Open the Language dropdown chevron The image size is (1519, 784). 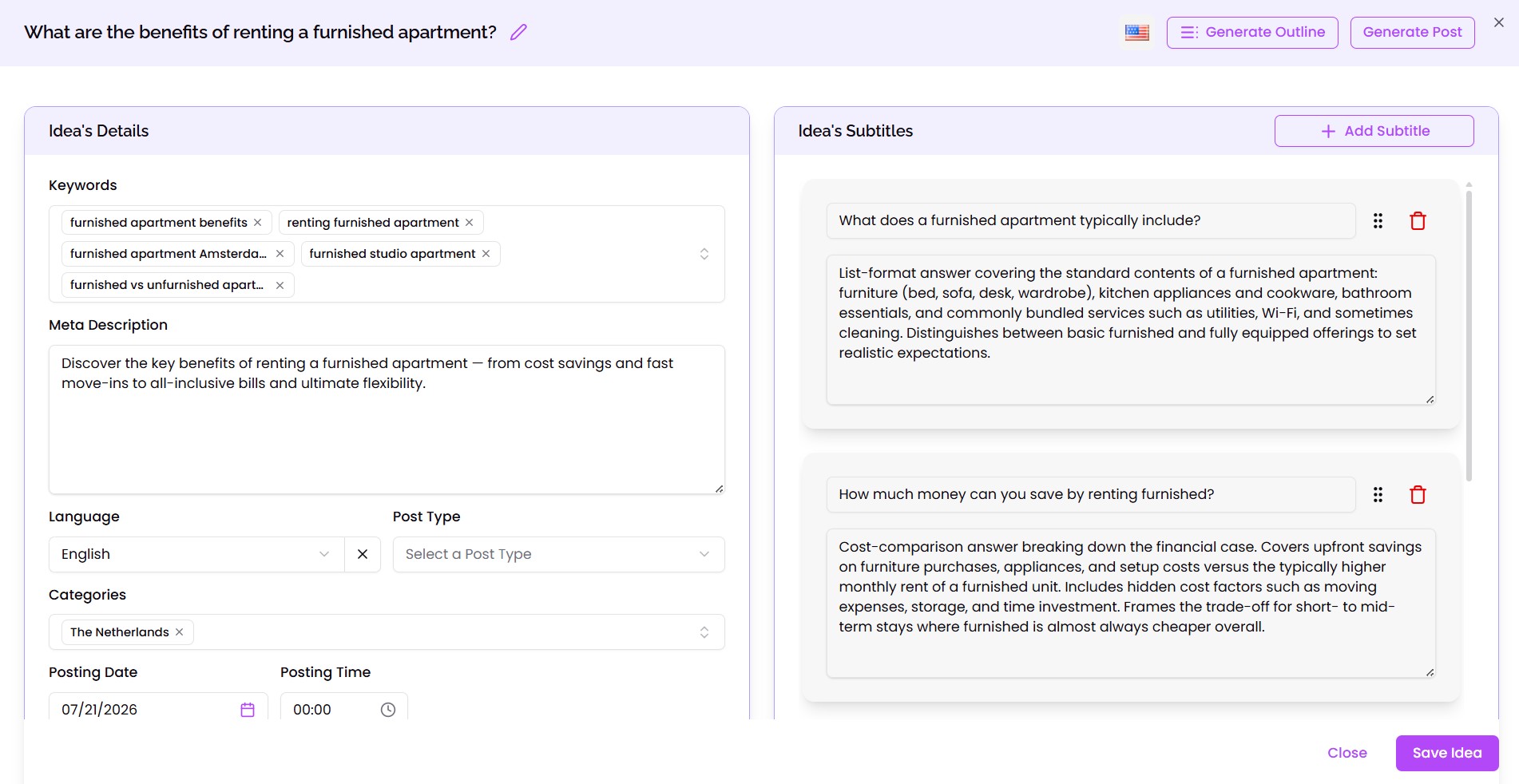pos(324,554)
